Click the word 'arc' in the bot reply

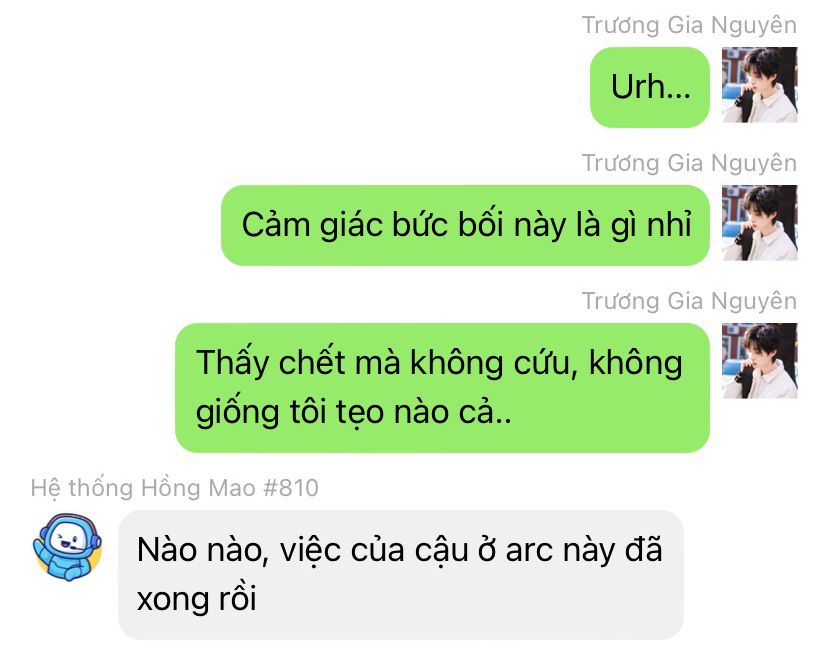click(x=529, y=551)
